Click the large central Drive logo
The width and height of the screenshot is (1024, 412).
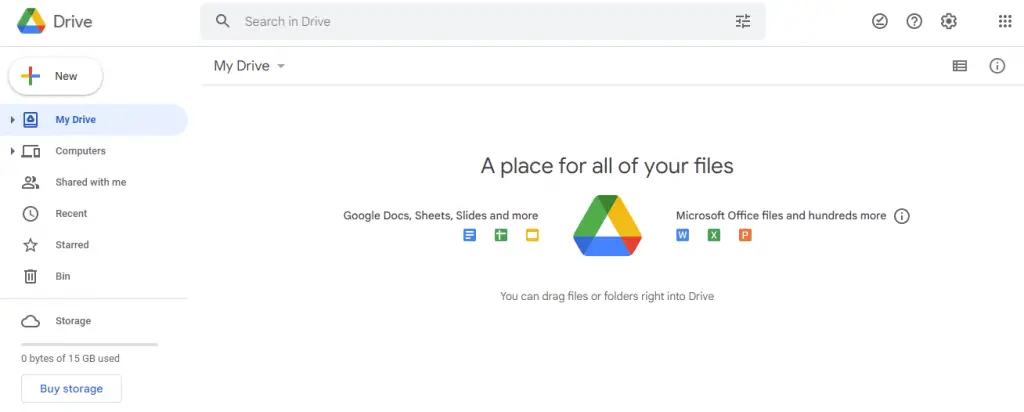607,225
